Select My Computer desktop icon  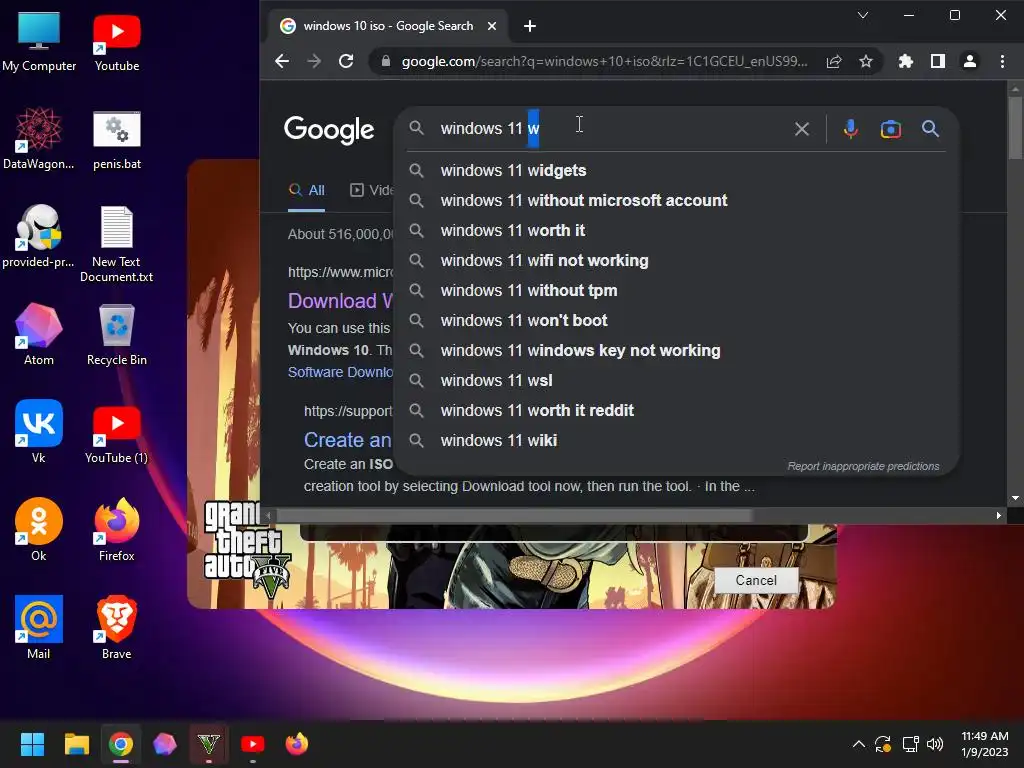pos(39,42)
